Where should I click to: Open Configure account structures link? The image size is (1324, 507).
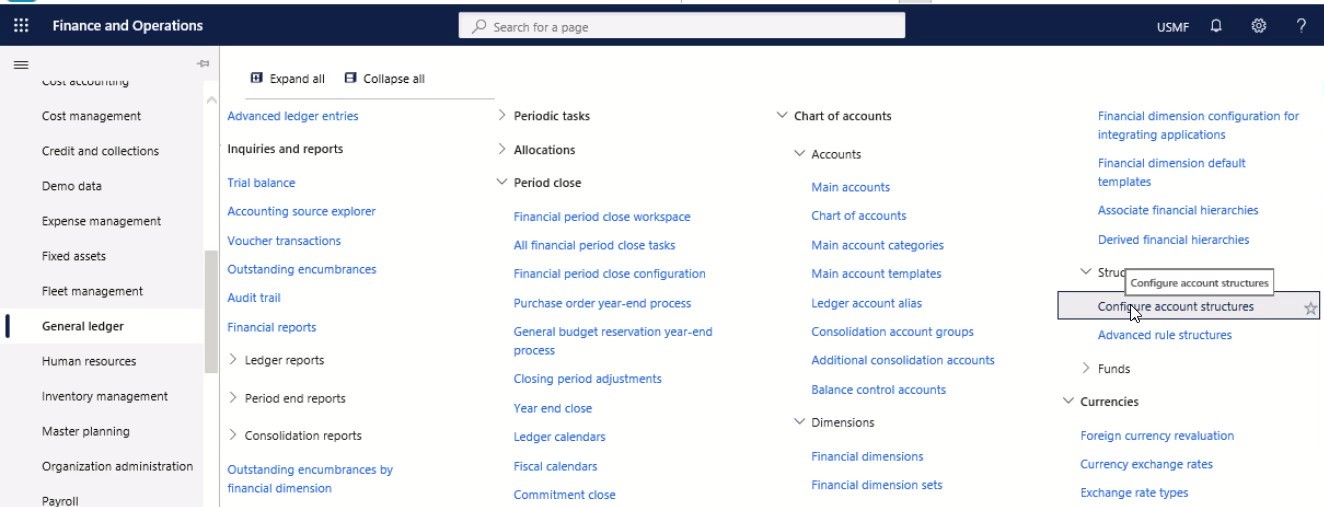click(1176, 307)
